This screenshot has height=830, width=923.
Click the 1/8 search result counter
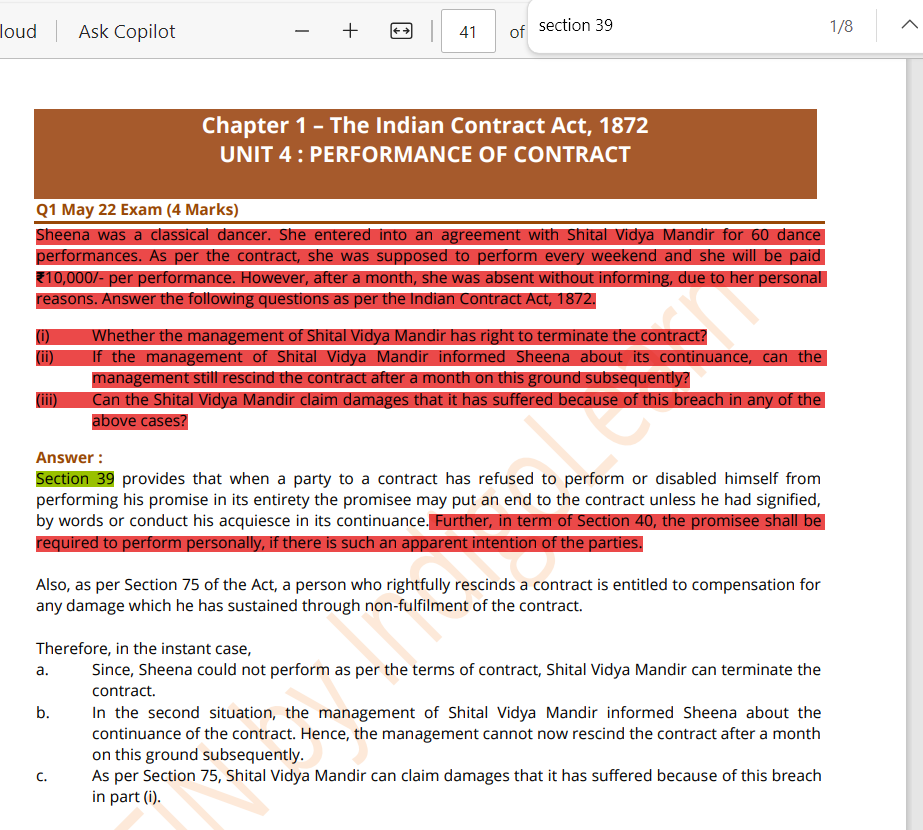coord(841,26)
